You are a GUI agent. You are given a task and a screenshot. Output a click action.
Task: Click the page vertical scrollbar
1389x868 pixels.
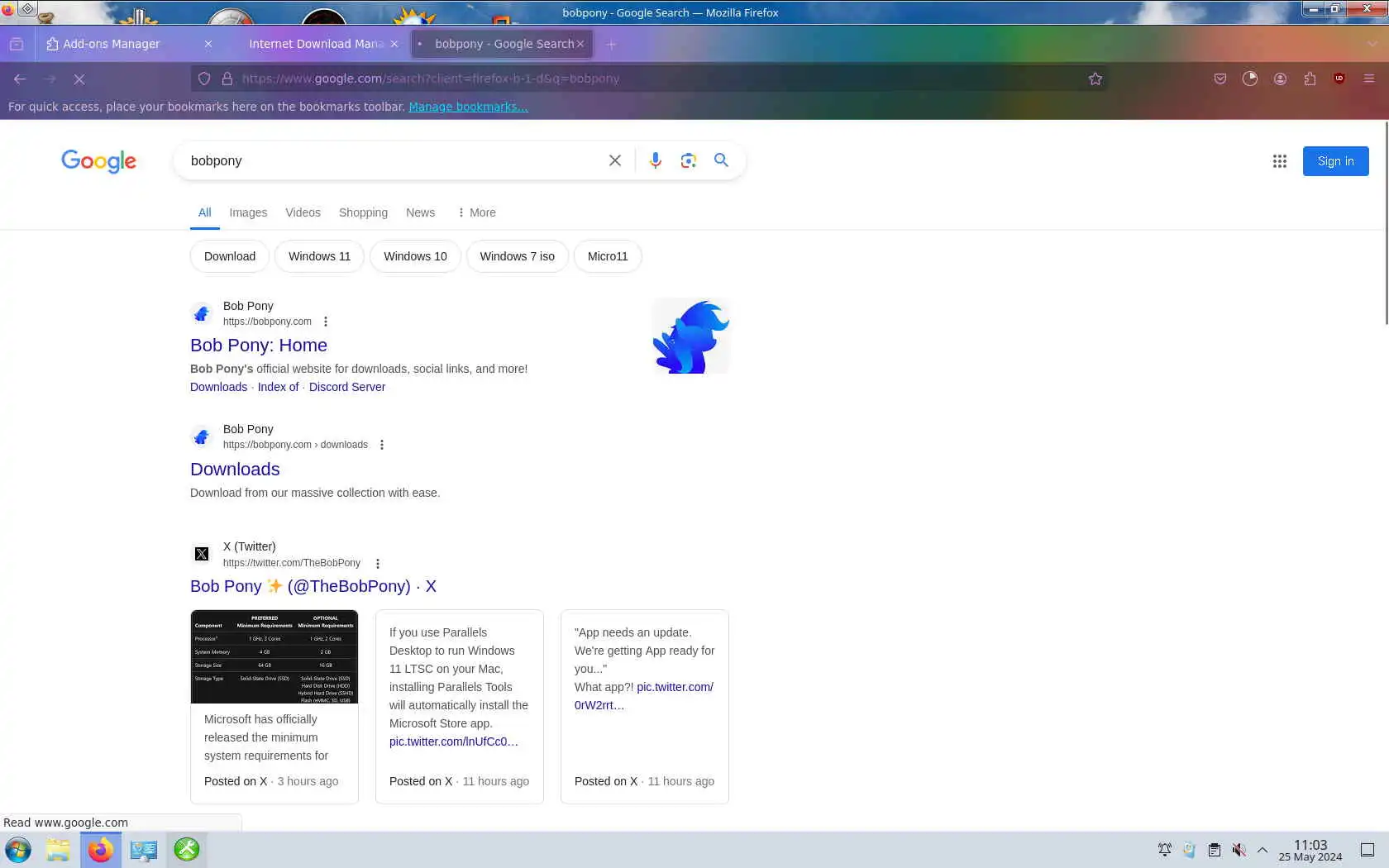pyautogui.click(x=1386, y=223)
